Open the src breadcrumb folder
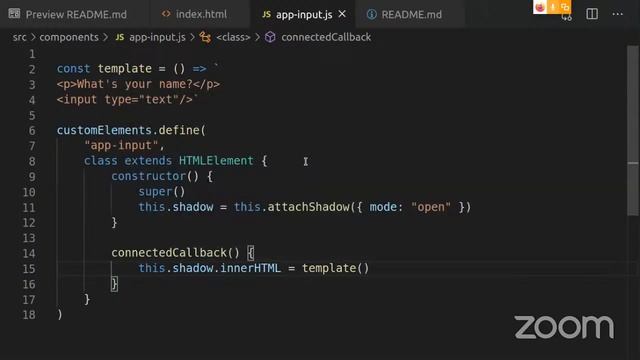The width and height of the screenshot is (640, 360). click(19, 37)
